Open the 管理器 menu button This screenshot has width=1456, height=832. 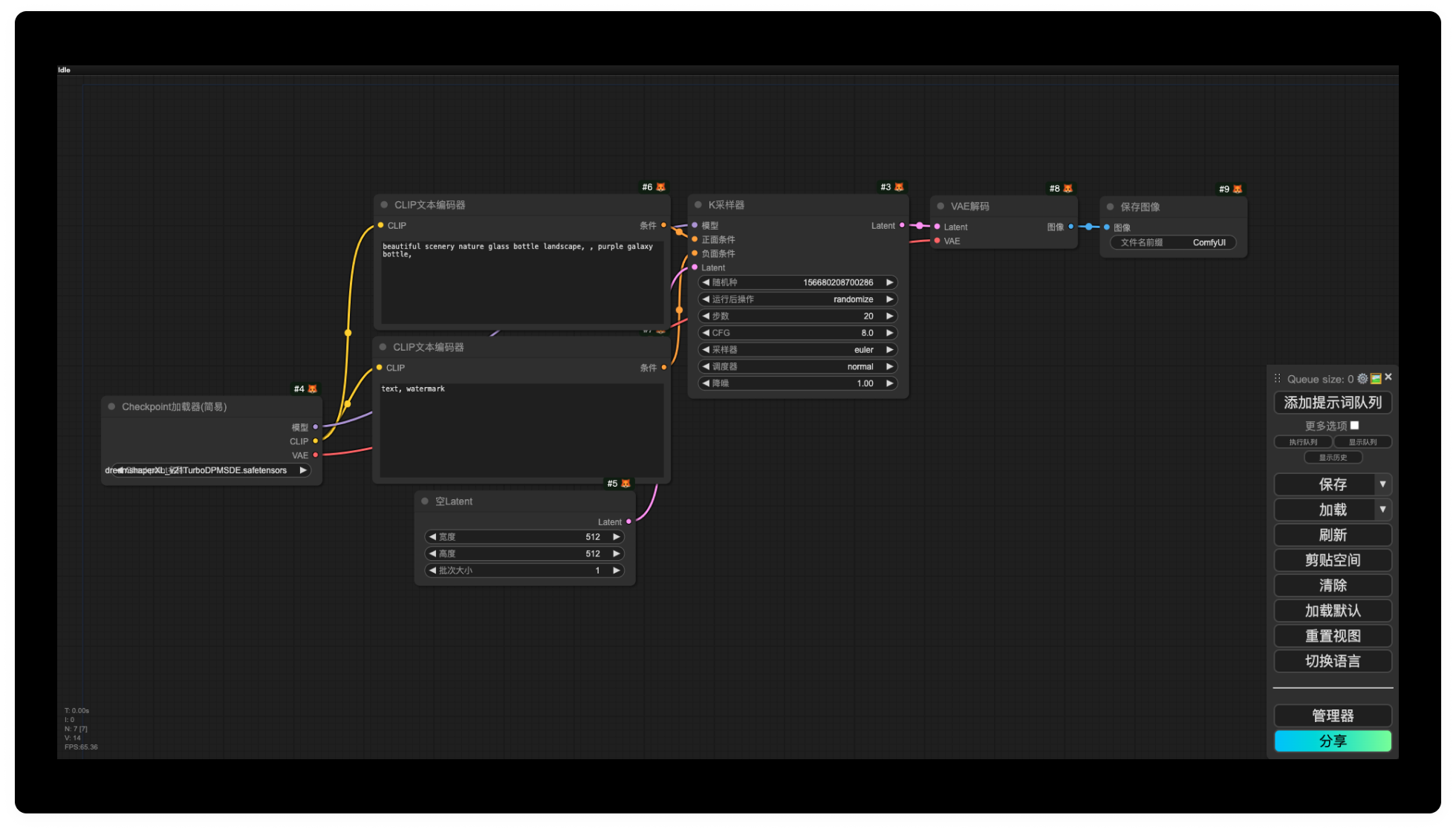click(x=1333, y=716)
